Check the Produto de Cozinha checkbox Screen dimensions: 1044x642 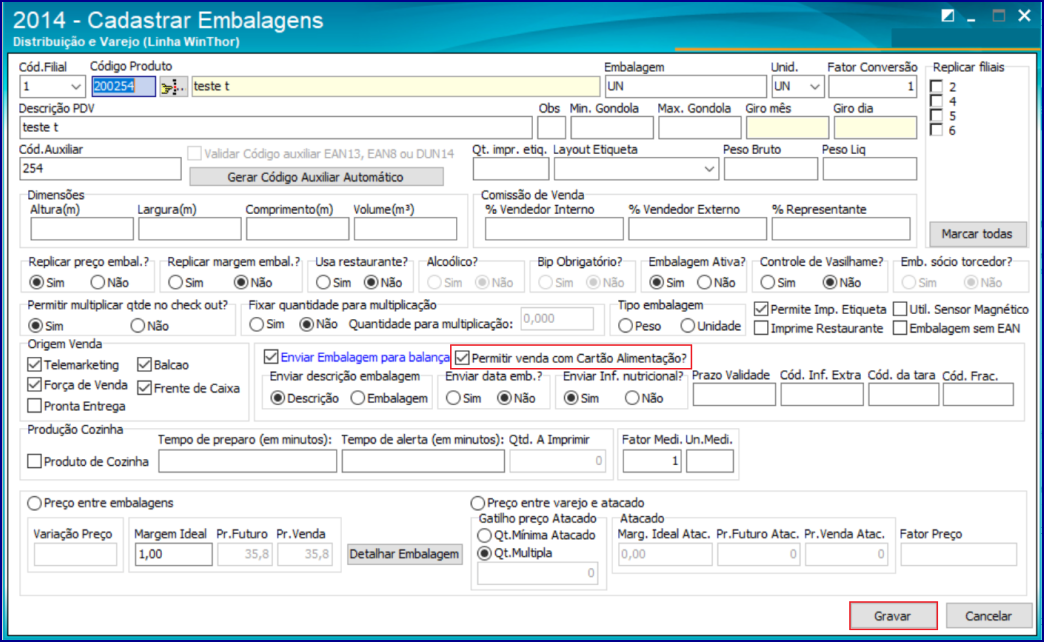tap(35, 462)
